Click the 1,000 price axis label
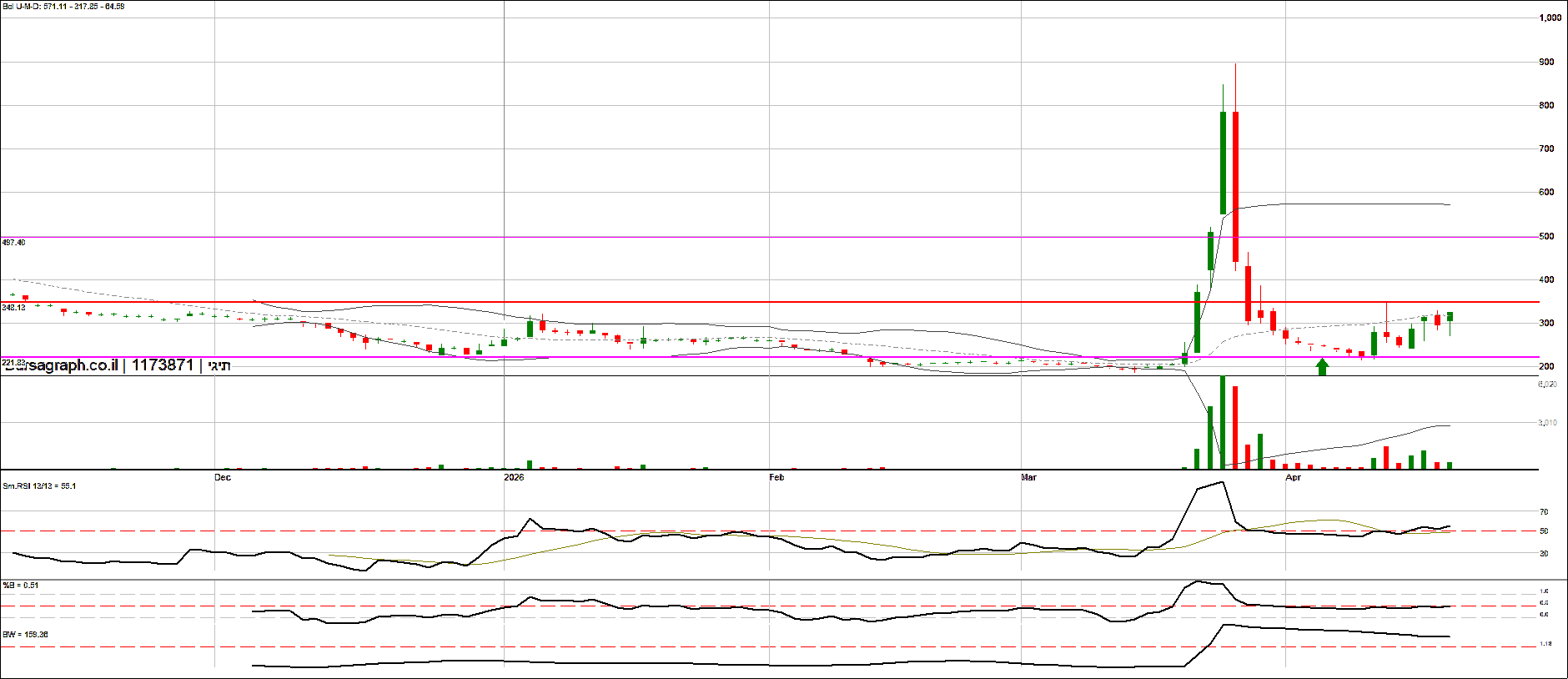The height and width of the screenshot is (679, 1568). pyautogui.click(x=1550, y=18)
